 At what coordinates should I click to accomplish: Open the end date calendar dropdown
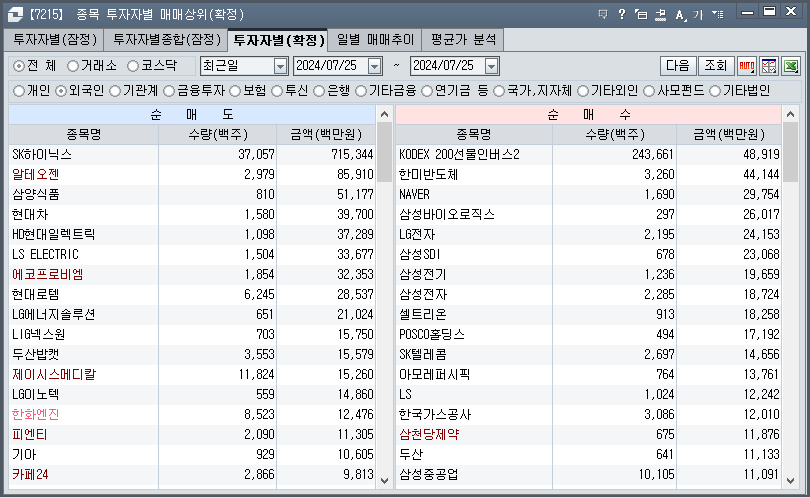[492, 66]
